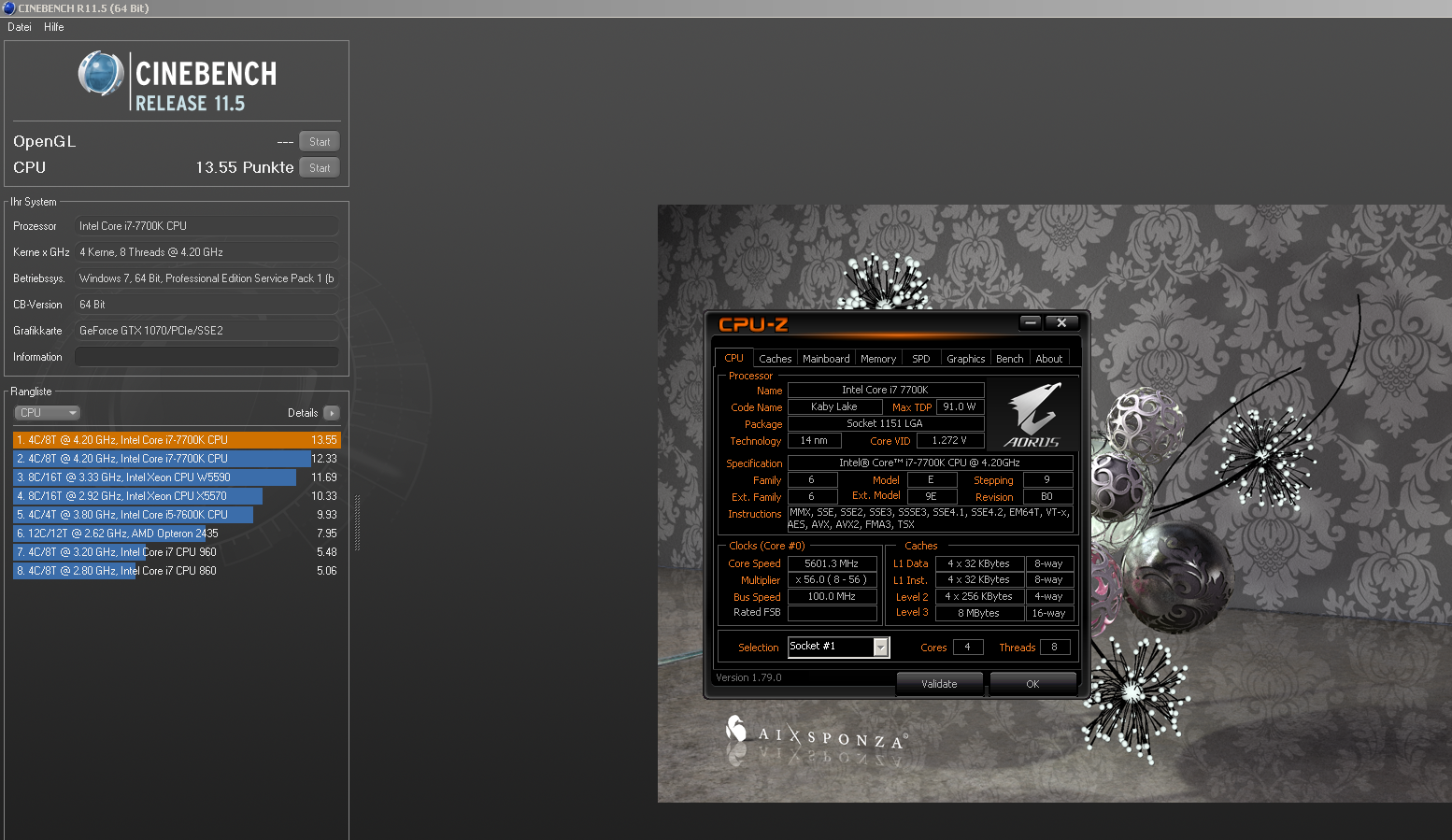Switch to About tab in CPU-Z
This screenshot has width=1452, height=840.
[1049, 359]
